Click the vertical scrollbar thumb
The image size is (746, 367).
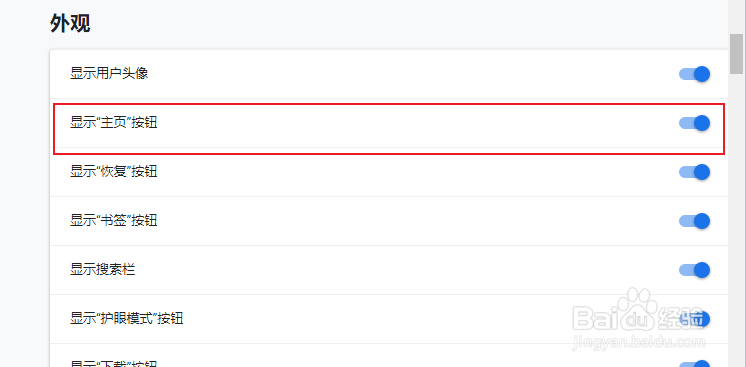tap(736, 54)
